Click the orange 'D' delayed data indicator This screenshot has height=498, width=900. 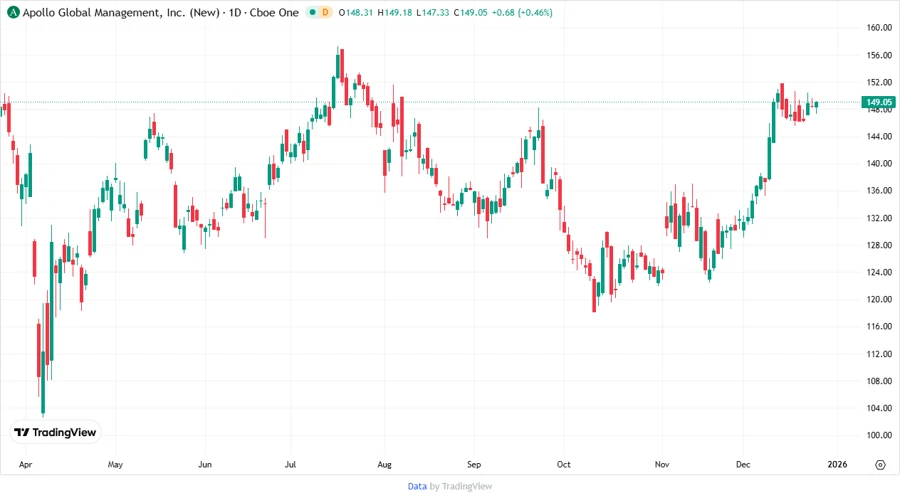pyautogui.click(x=325, y=12)
